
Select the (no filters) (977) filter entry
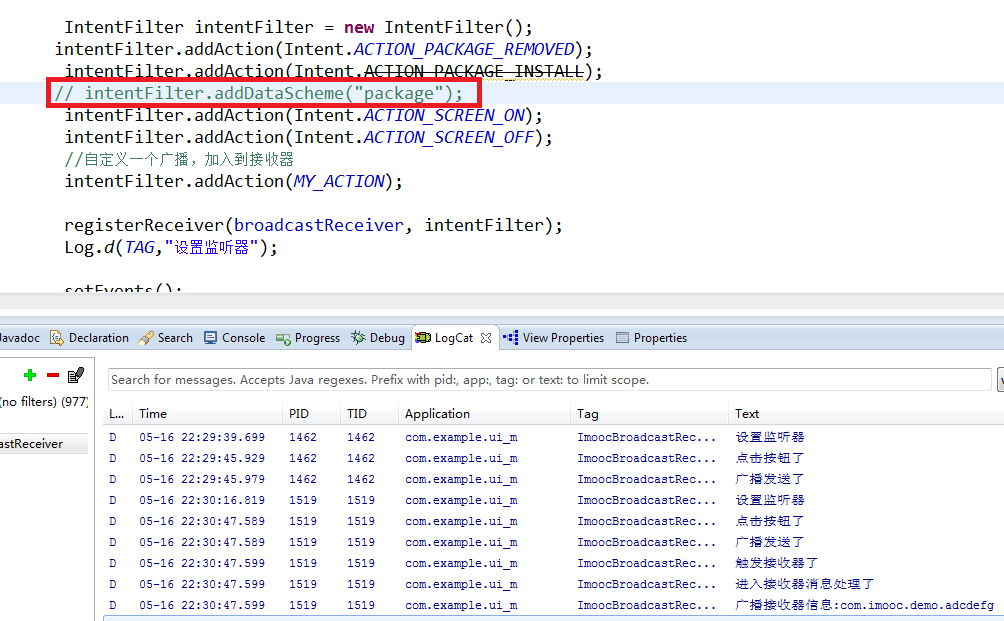pos(44,402)
